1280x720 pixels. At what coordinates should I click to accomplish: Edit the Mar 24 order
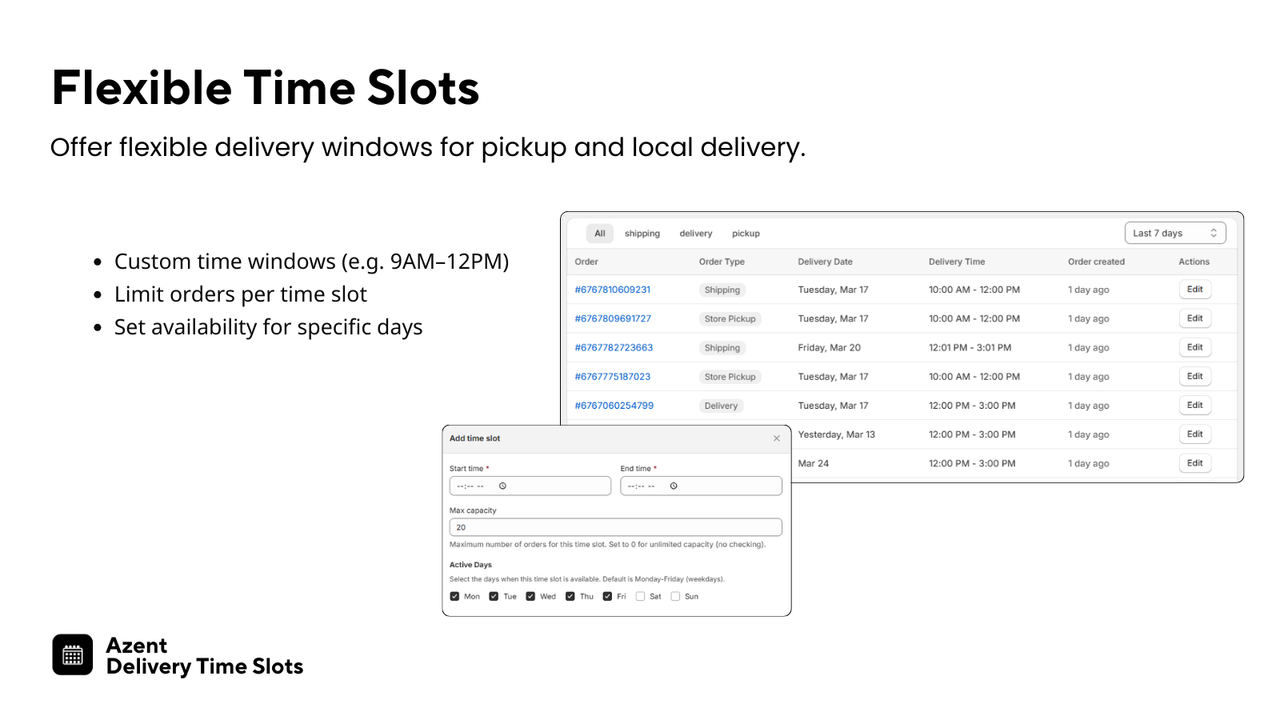(x=1195, y=463)
